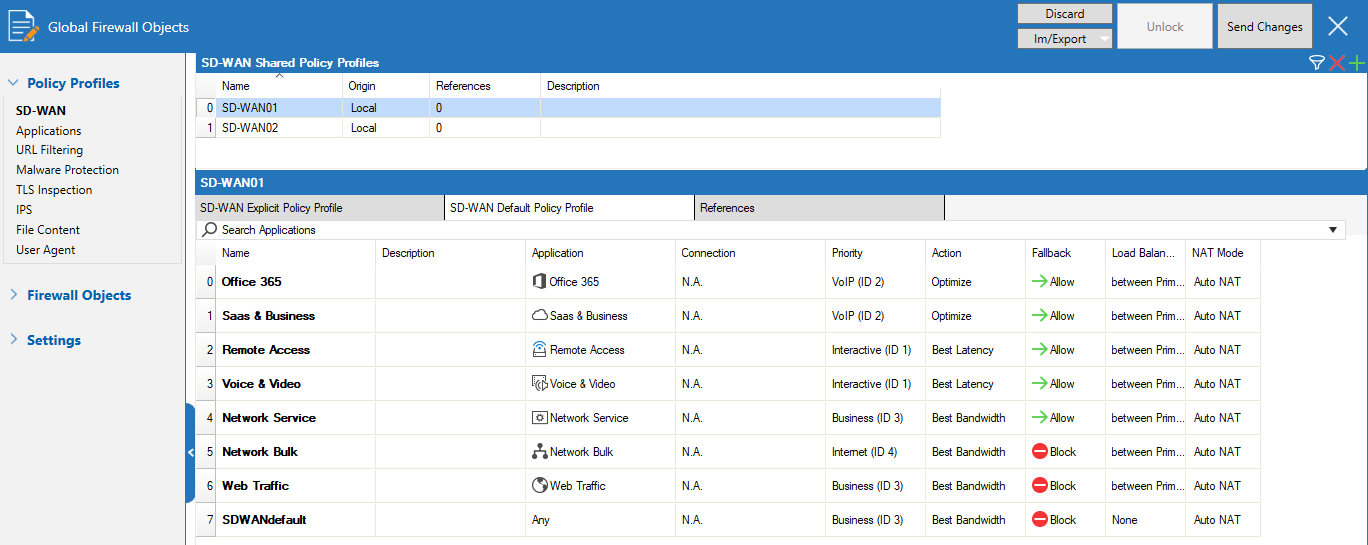Select the Voice & Video policy name
This screenshot has height=545, width=1368.
click(x=261, y=384)
